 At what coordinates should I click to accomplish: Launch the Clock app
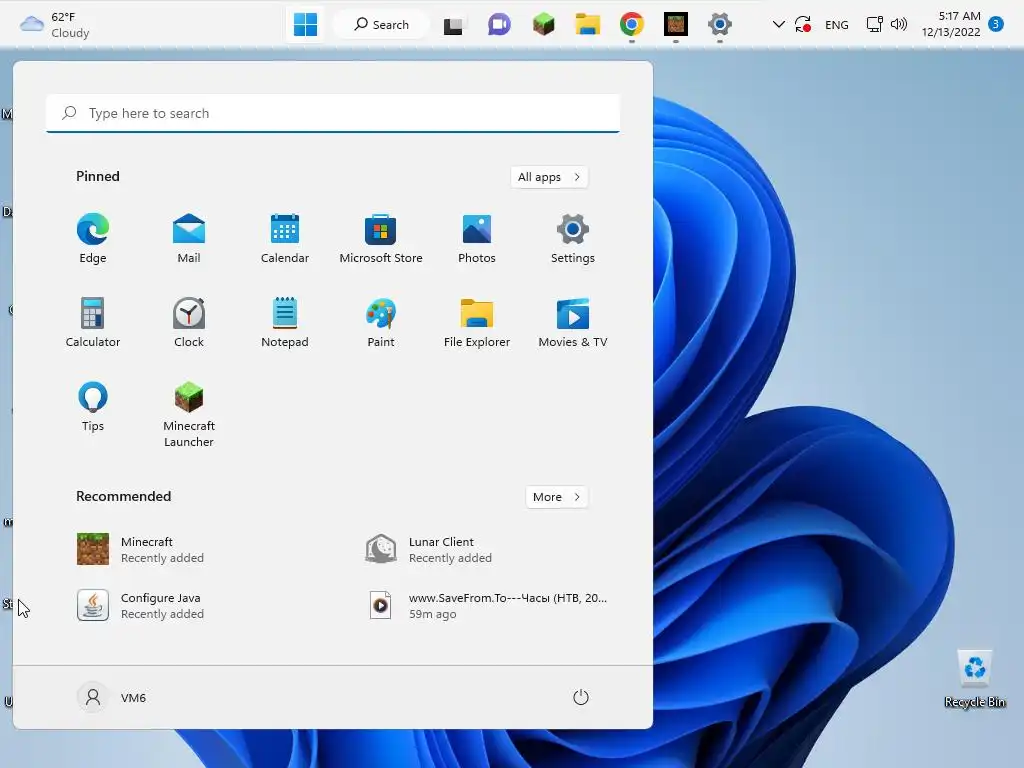coord(189,323)
